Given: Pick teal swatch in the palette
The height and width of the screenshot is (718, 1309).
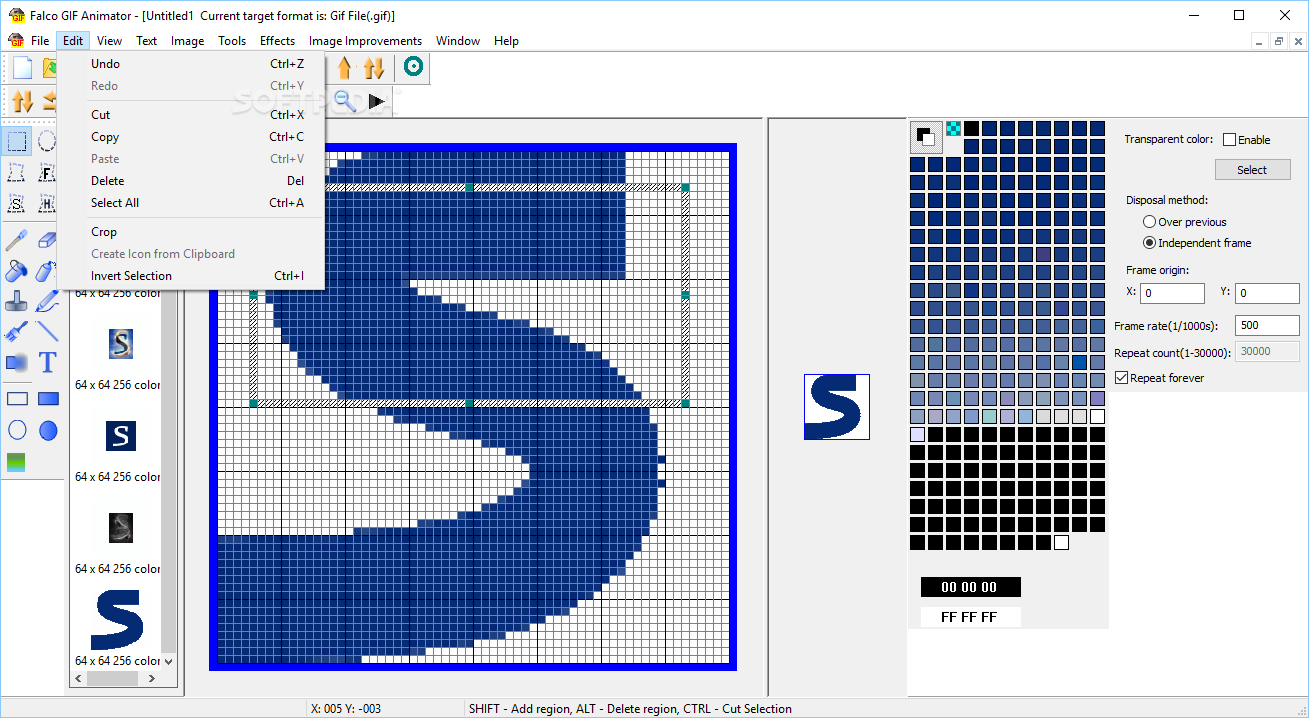Looking at the screenshot, I should 989,416.
